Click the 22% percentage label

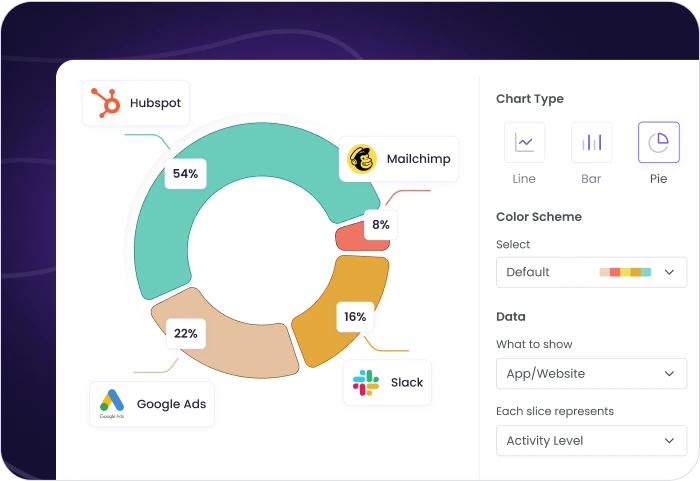[185, 333]
